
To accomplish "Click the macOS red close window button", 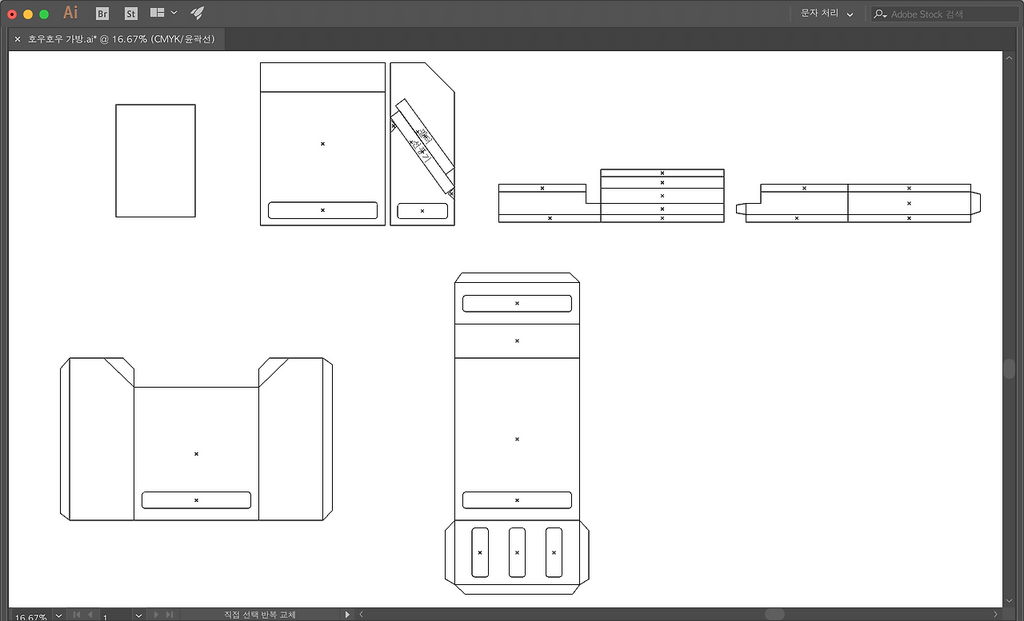I will 12,14.
